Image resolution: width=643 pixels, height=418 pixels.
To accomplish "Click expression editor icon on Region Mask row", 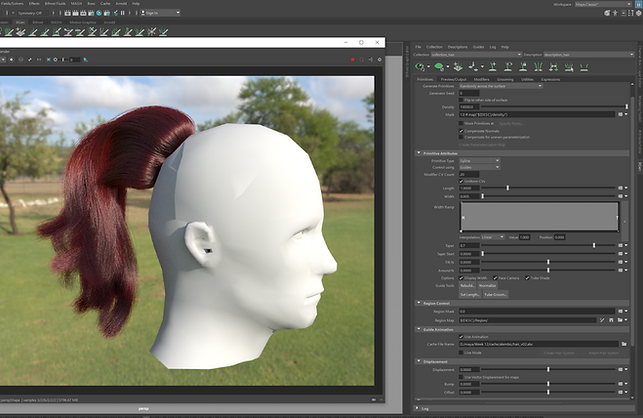I will [x=620, y=311].
